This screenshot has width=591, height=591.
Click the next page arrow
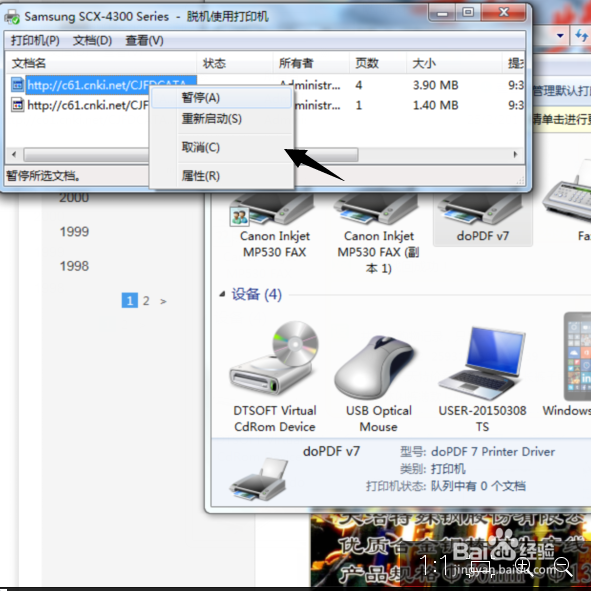tap(163, 301)
